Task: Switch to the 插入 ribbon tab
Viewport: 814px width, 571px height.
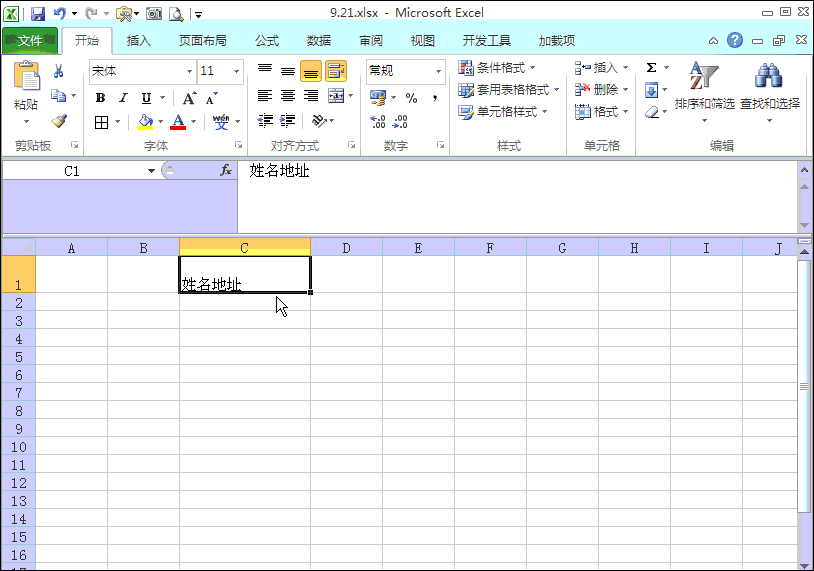Action: click(138, 41)
